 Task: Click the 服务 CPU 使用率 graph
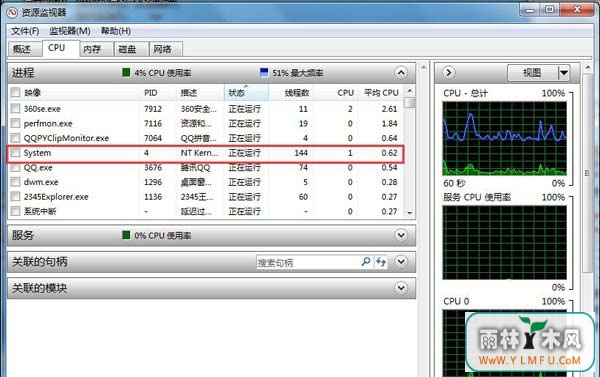pos(504,243)
